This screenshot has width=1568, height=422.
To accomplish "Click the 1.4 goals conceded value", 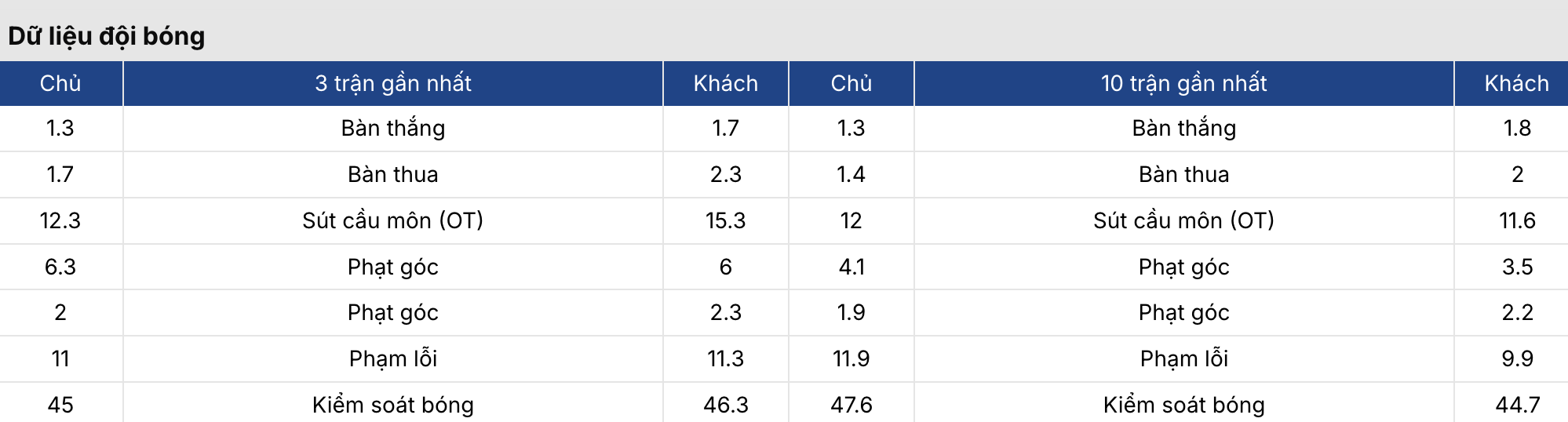I will click(x=851, y=174).
